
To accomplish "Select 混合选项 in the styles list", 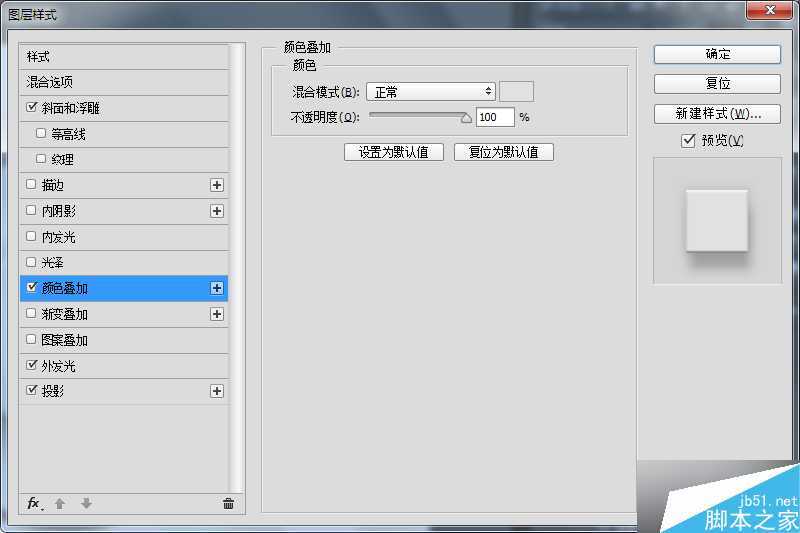I will (50, 82).
